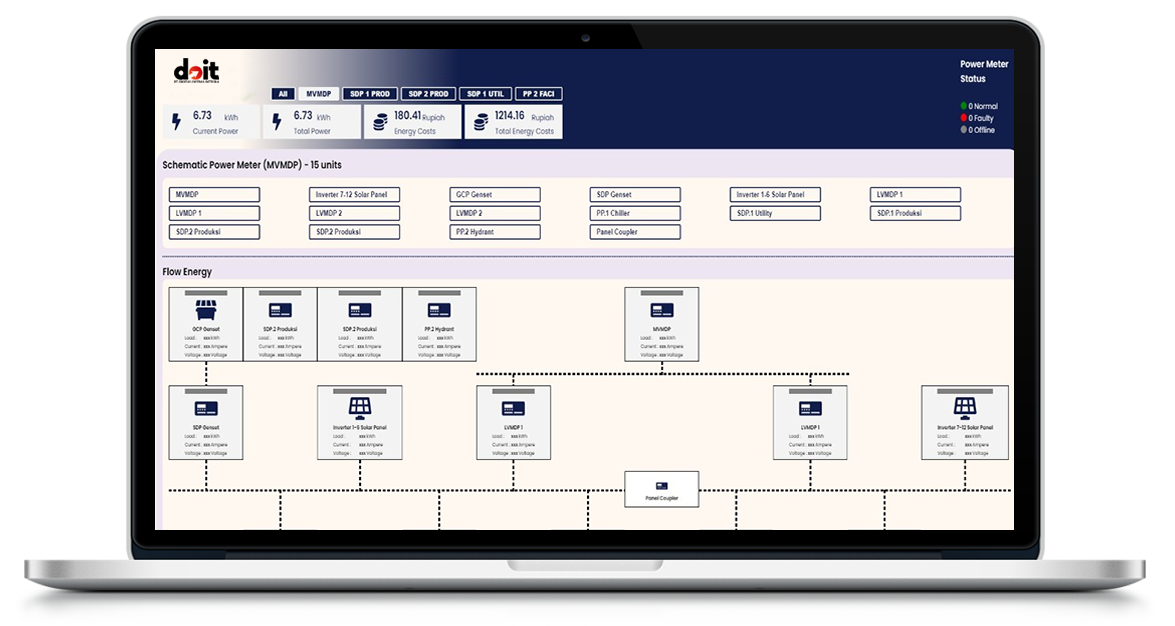
Task: Open the PP 2 FACI tab
Action: [539, 94]
